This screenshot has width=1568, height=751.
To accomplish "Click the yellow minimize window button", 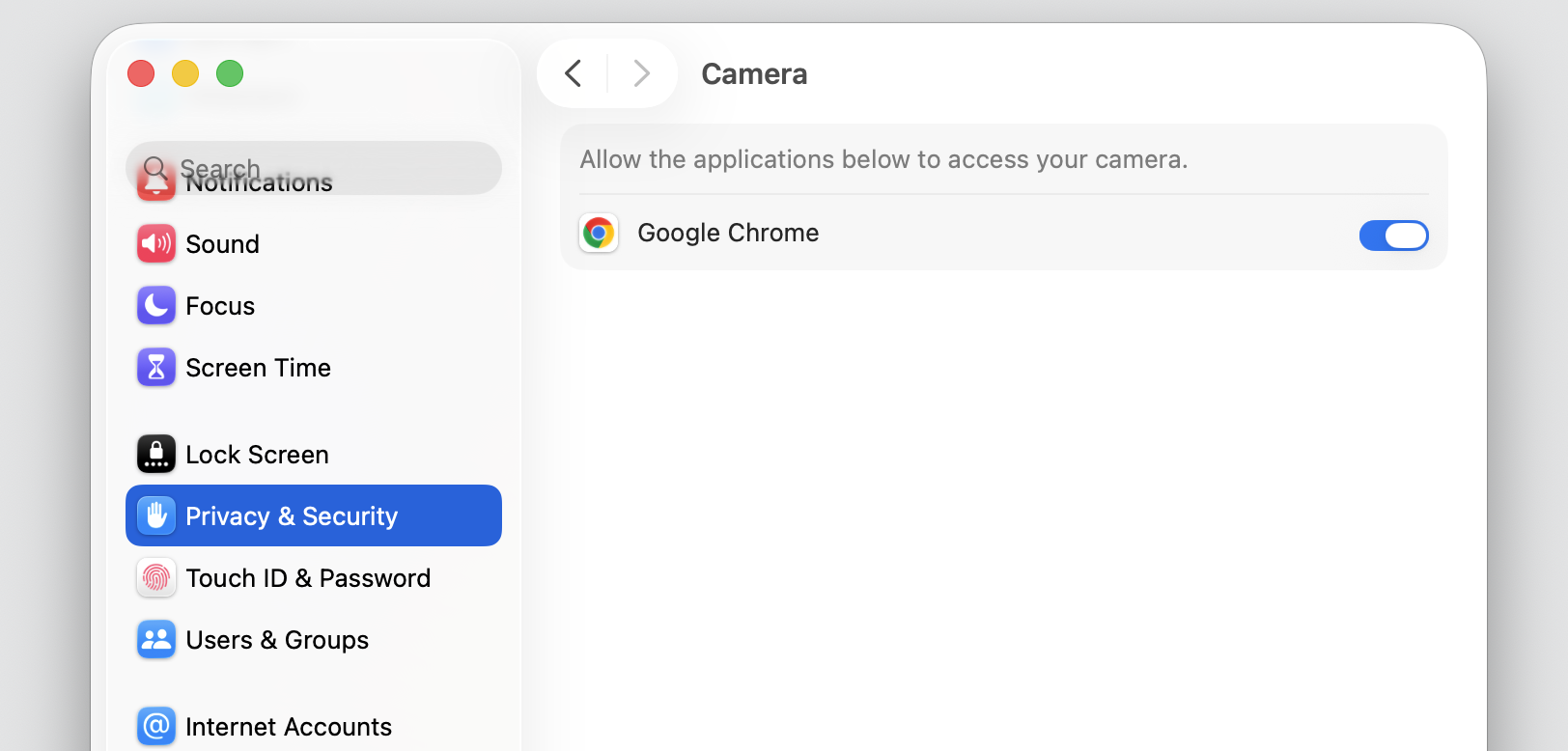I will point(185,73).
